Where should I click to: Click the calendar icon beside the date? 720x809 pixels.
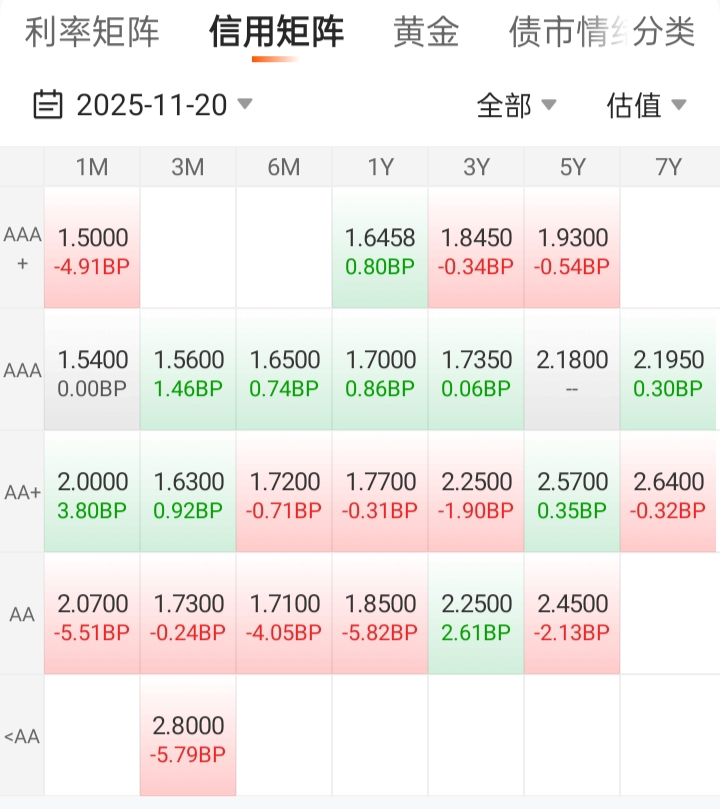point(48,104)
